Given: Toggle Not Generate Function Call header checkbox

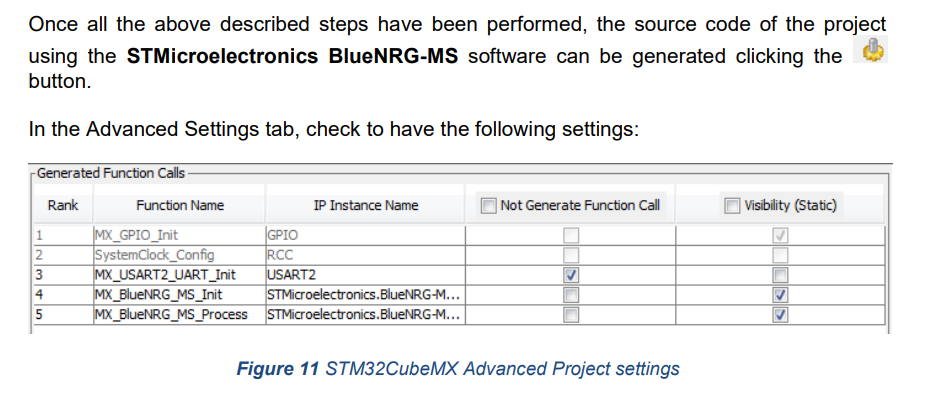Looking at the screenshot, I should [x=489, y=206].
